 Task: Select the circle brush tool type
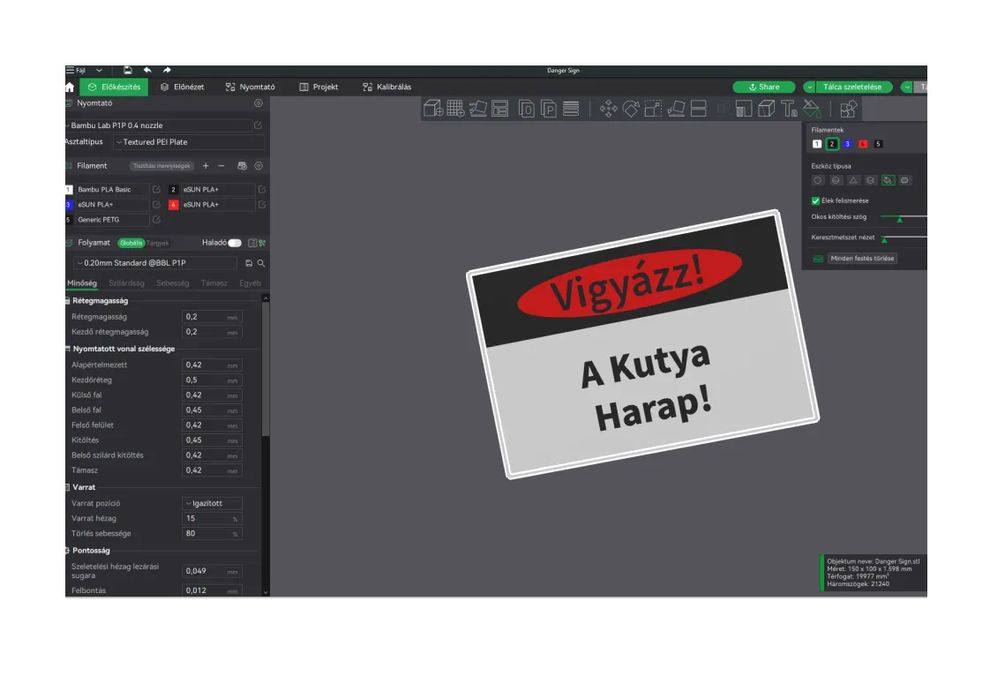(x=818, y=181)
